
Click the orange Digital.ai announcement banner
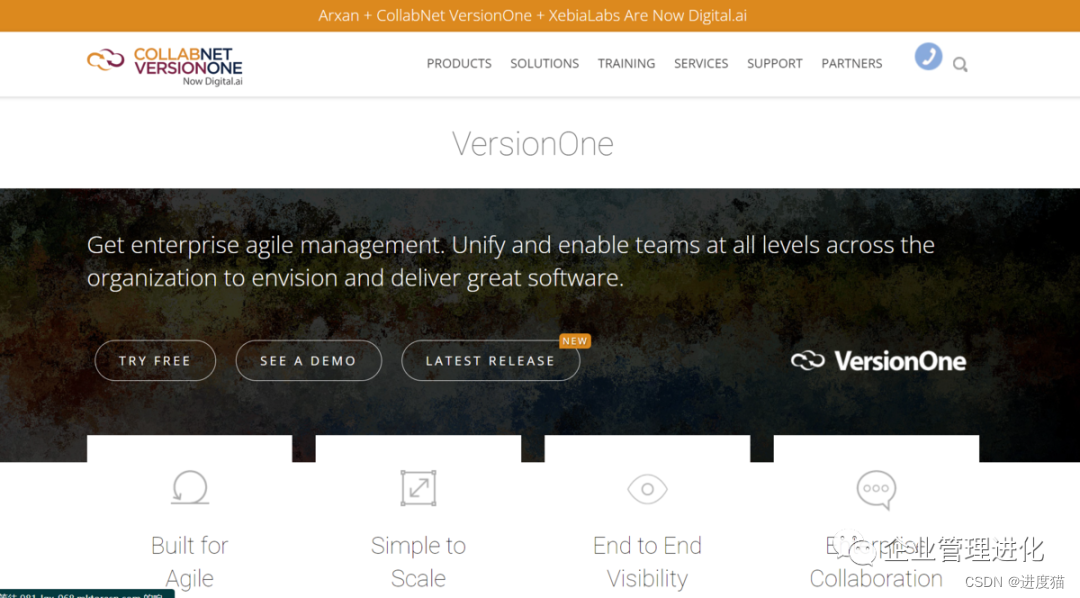(540, 15)
